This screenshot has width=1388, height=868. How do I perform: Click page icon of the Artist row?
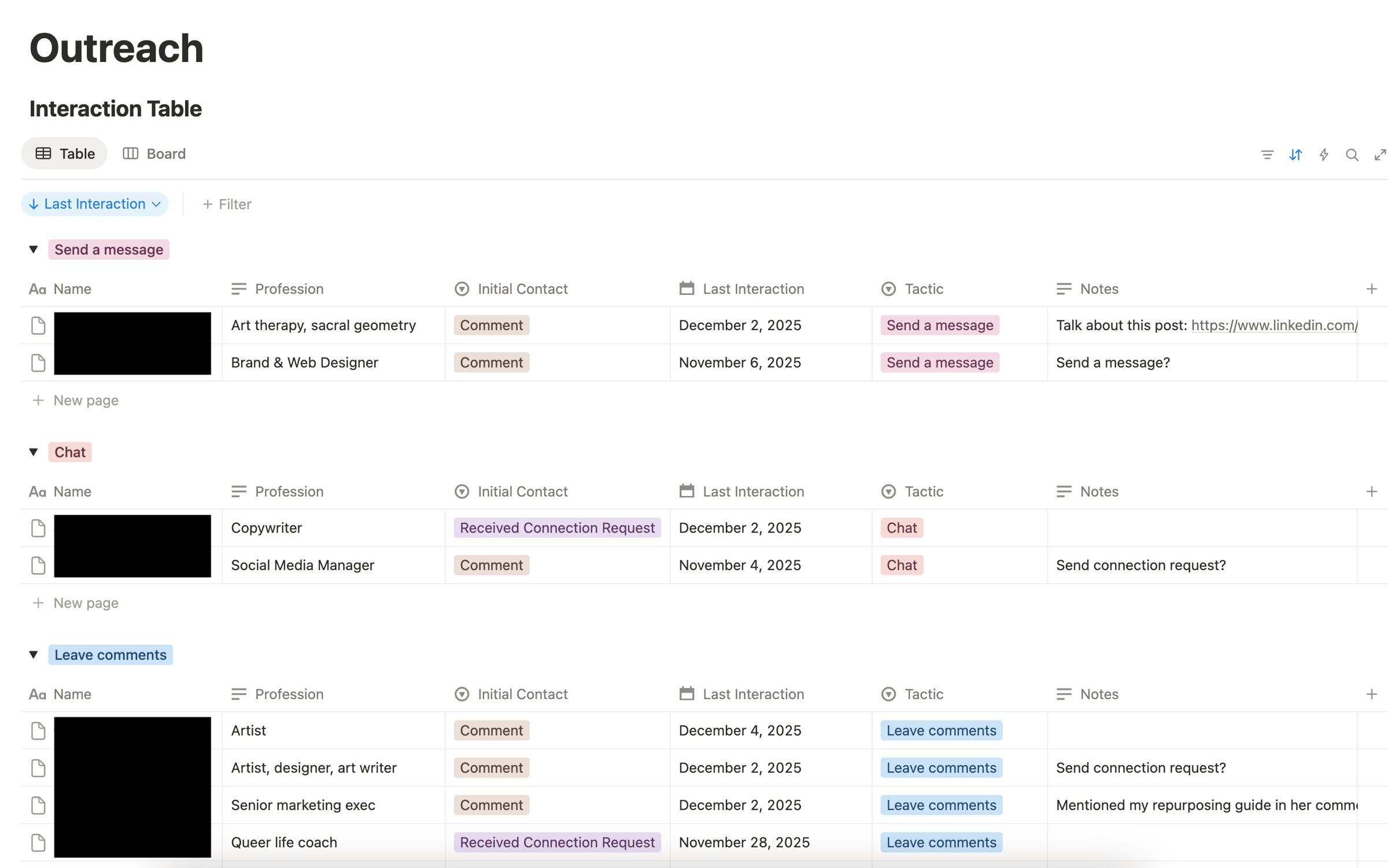pyautogui.click(x=38, y=730)
